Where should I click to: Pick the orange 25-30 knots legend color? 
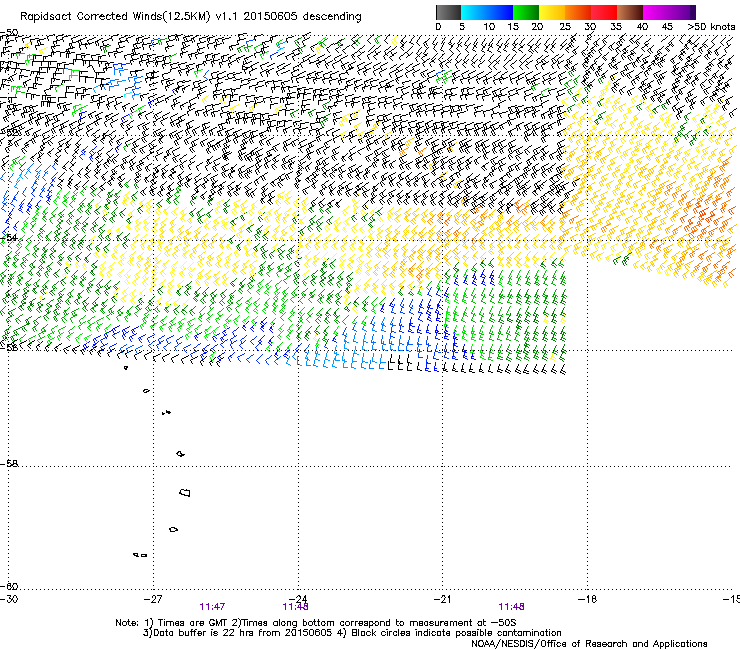click(x=578, y=12)
